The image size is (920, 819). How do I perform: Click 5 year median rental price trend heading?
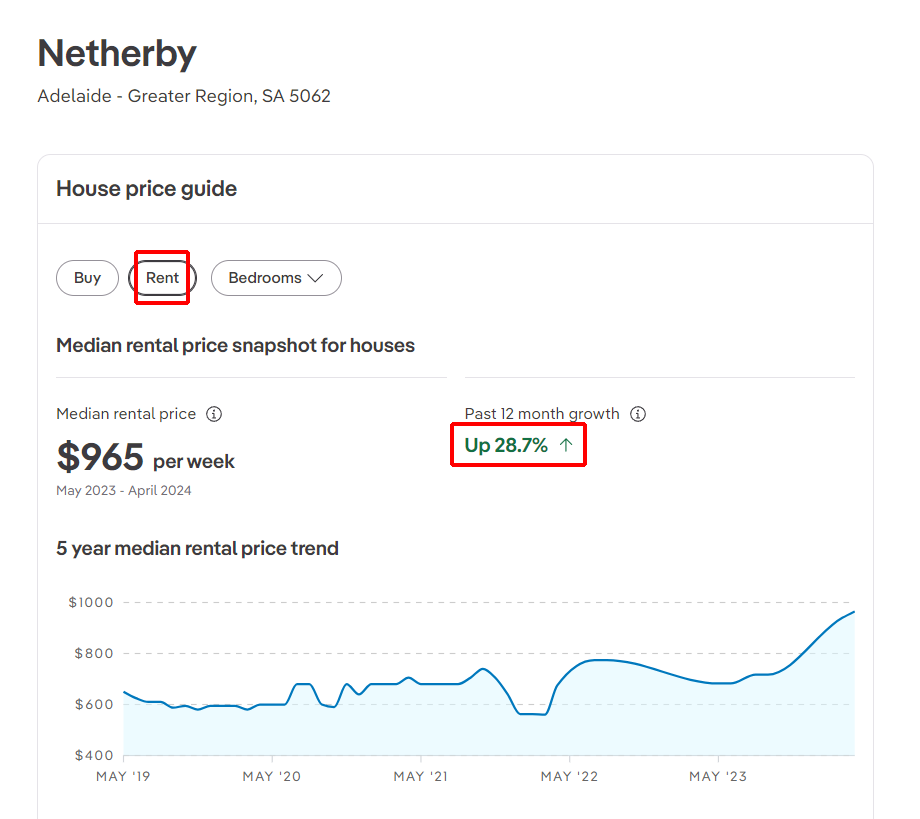click(197, 548)
